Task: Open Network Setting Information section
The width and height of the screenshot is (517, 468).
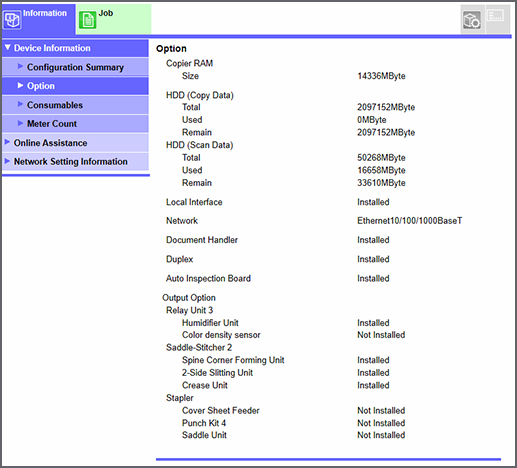Action: pyautogui.click(x=75, y=162)
